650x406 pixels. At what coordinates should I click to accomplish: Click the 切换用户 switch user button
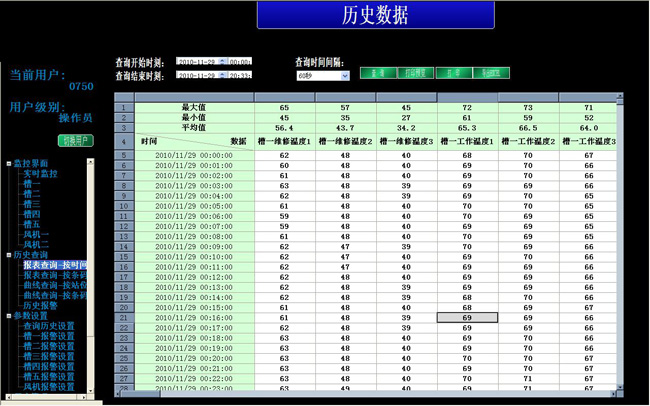coord(75,141)
